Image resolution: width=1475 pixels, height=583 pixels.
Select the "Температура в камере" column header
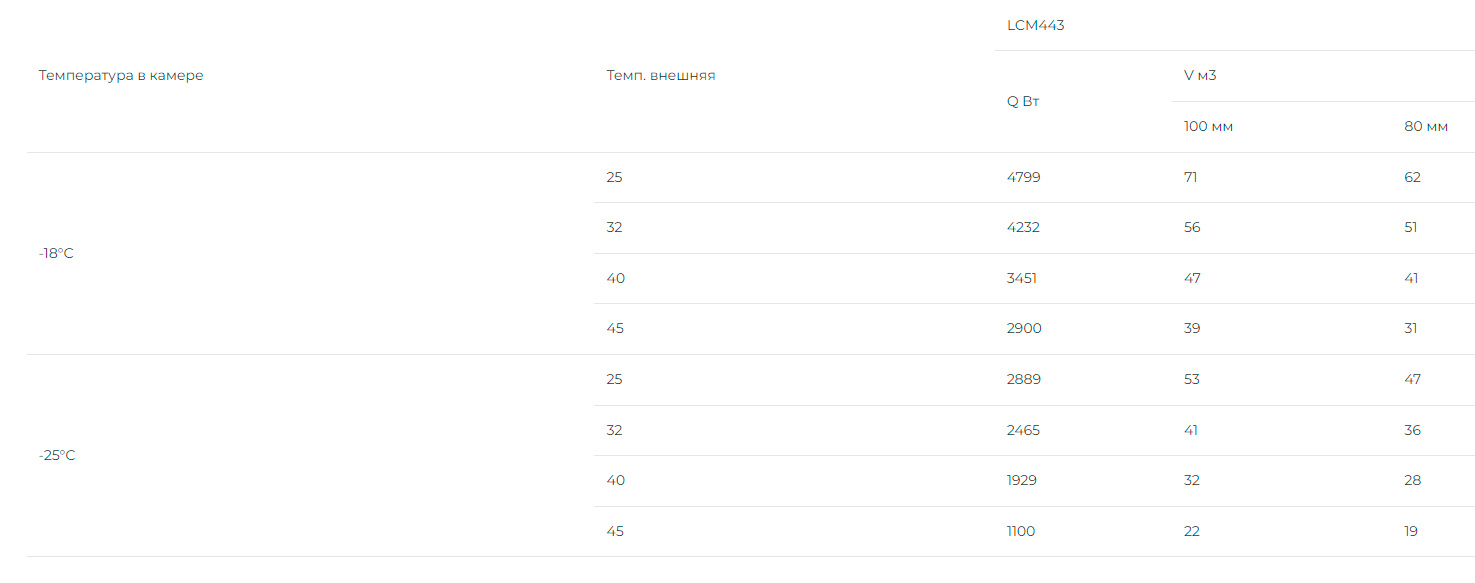121,76
